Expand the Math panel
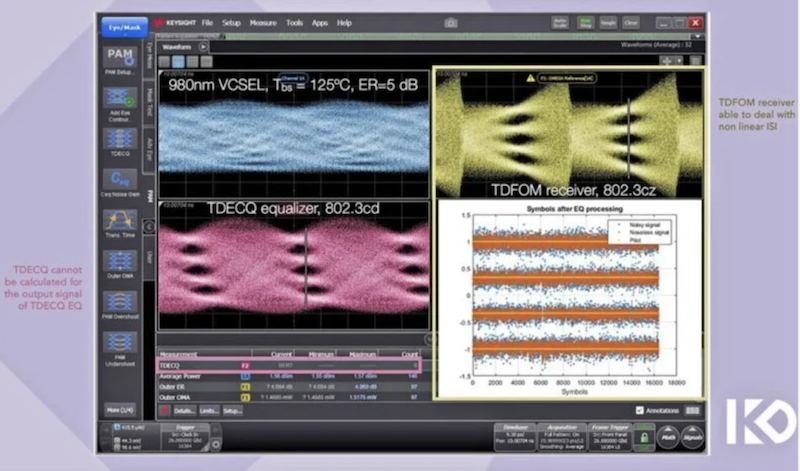 [x=668, y=437]
